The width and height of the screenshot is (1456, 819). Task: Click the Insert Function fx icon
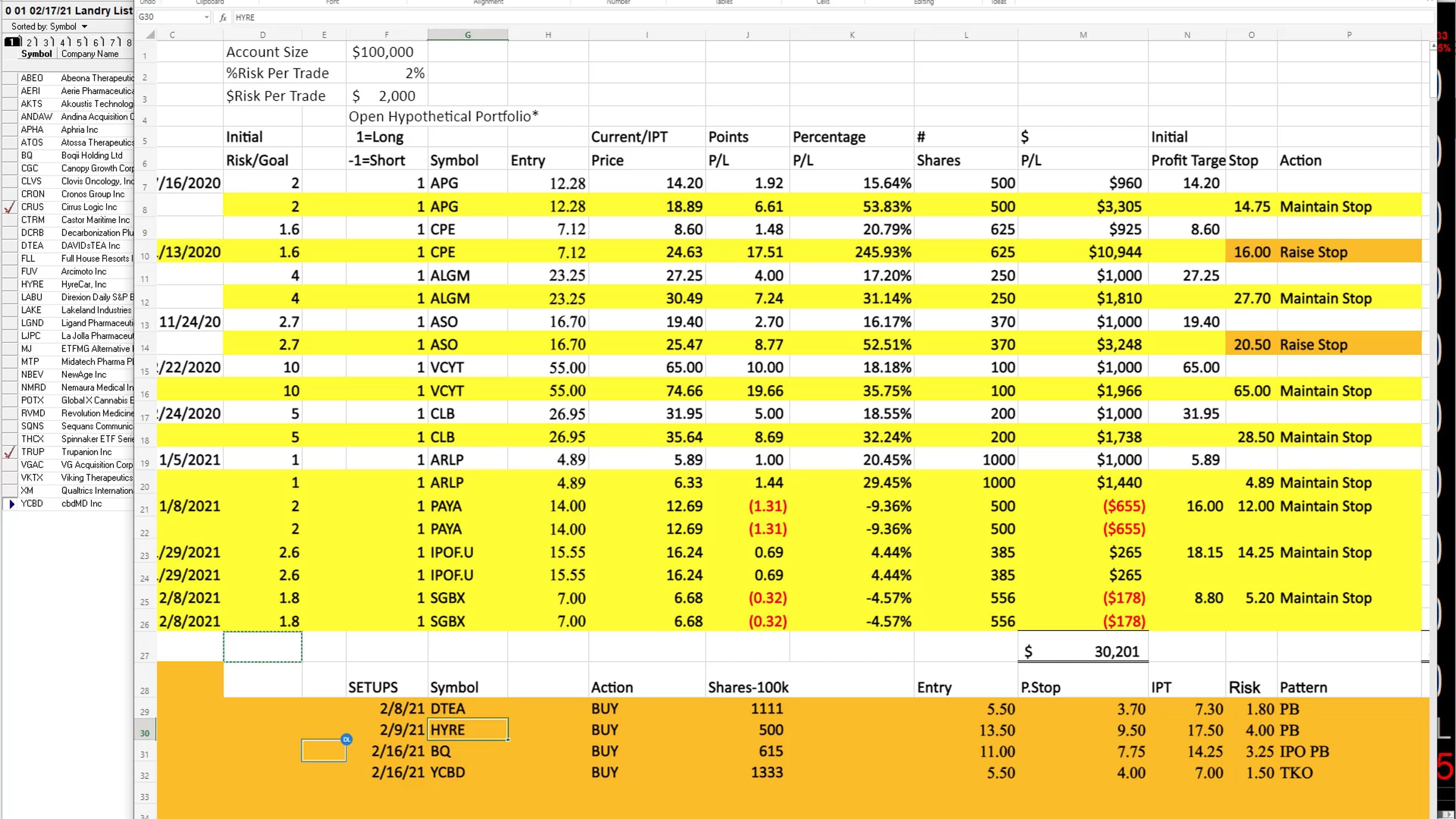click(223, 17)
